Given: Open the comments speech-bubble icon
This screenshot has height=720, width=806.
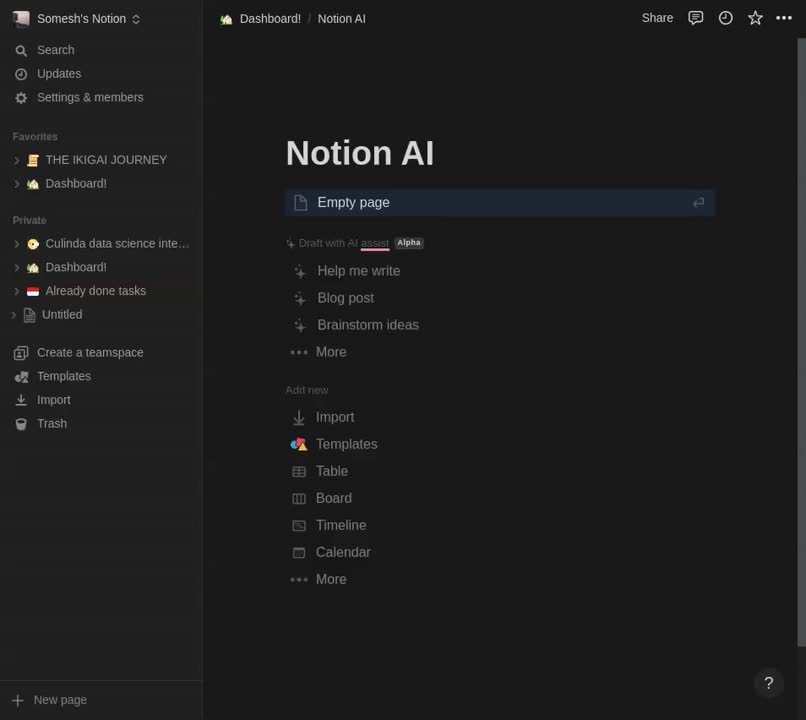Looking at the screenshot, I should pos(695,19).
